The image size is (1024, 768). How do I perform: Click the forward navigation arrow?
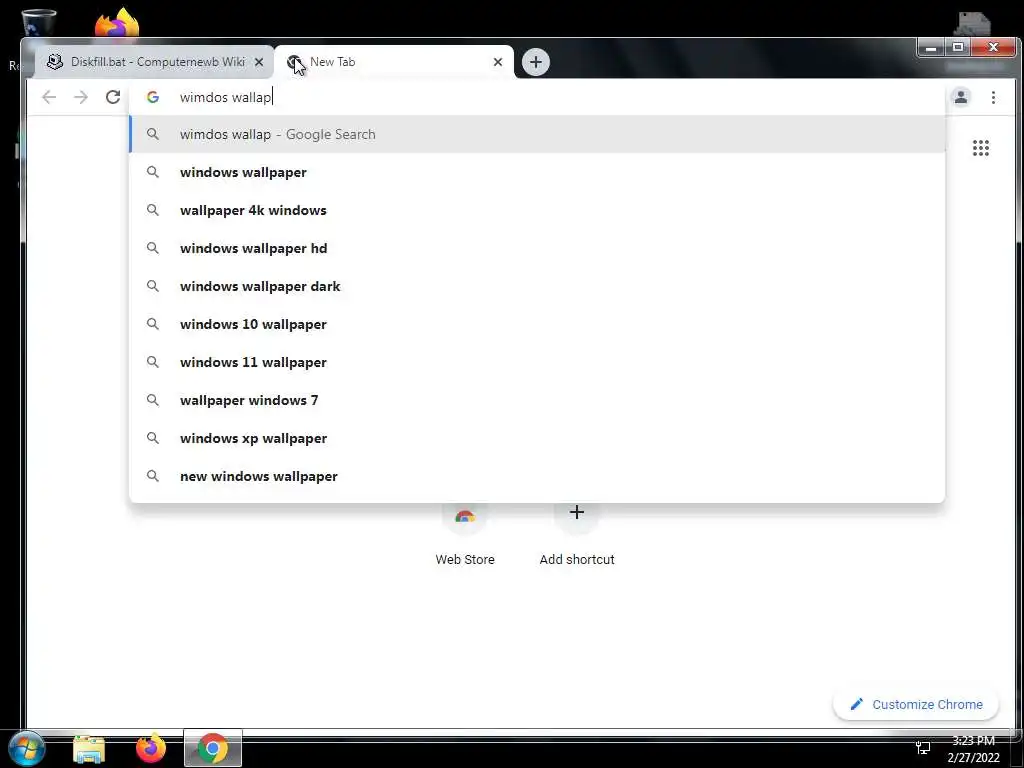80,97
